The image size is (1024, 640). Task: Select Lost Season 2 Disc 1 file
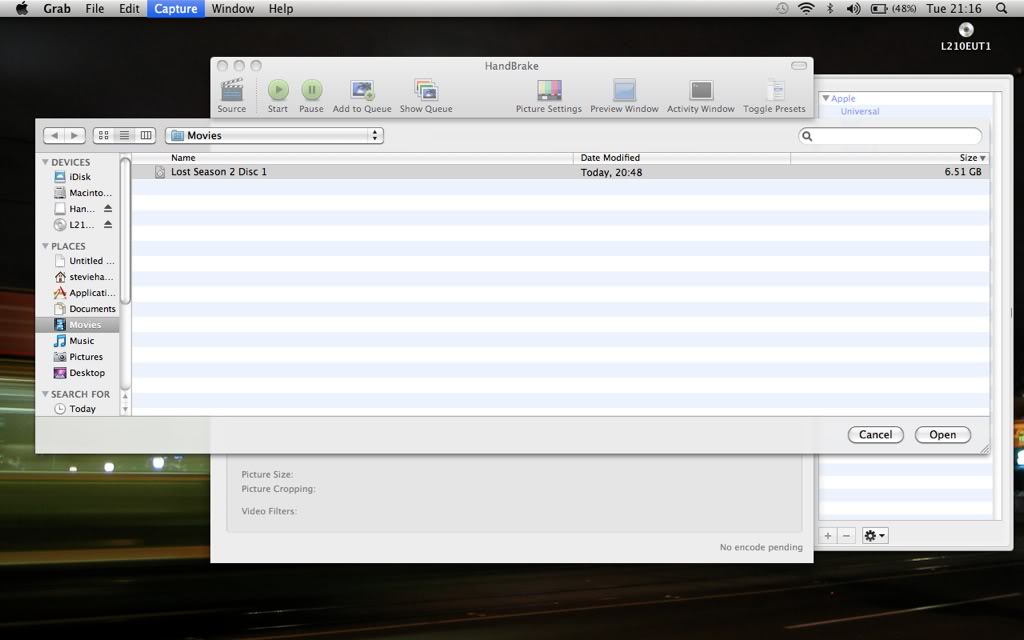click(x=560, y=172)
